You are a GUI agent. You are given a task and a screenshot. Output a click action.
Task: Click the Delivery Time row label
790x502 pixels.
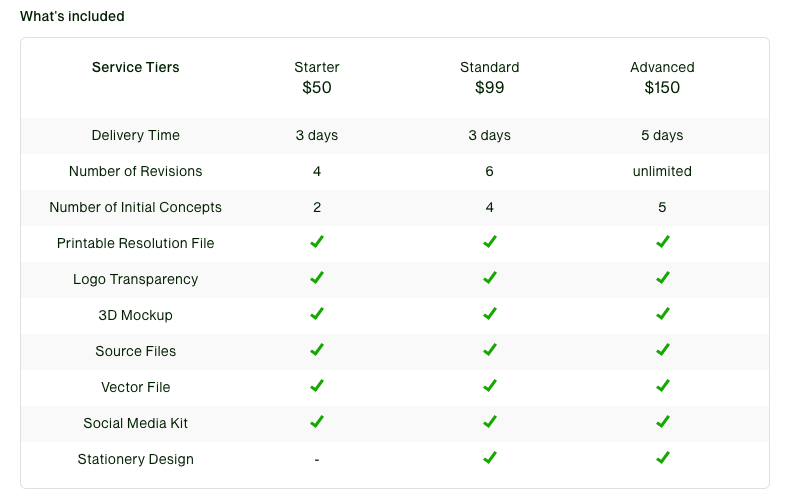click(136, 135)
